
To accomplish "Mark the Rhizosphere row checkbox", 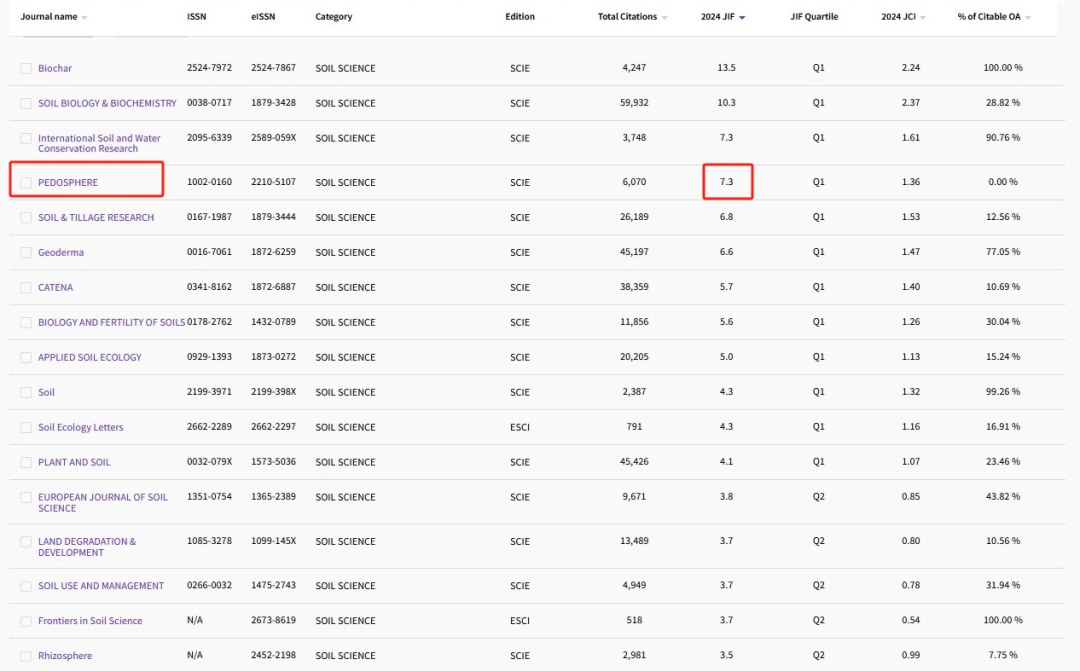I will pyautogui.click(x=26, y=656).
